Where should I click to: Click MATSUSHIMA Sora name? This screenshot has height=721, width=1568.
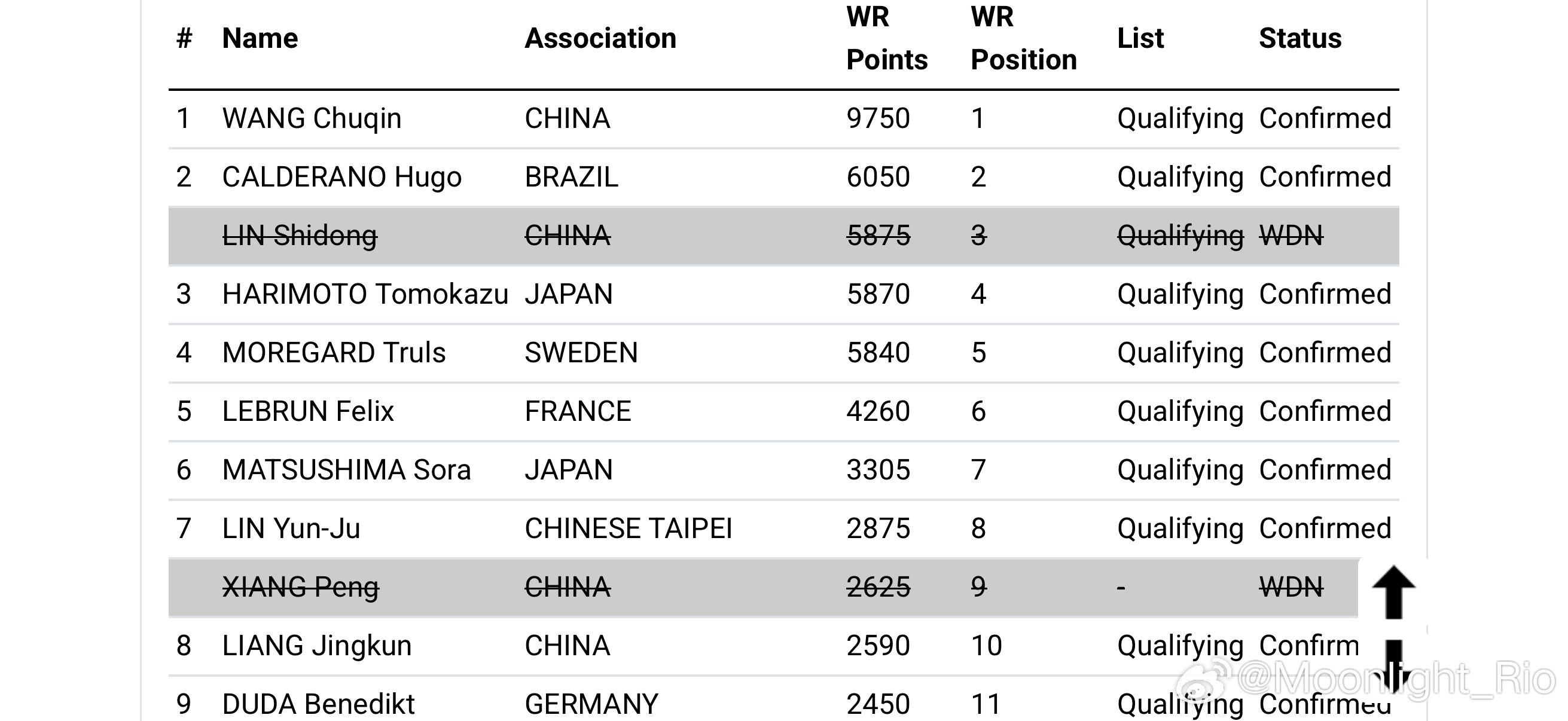click(346, 470)
